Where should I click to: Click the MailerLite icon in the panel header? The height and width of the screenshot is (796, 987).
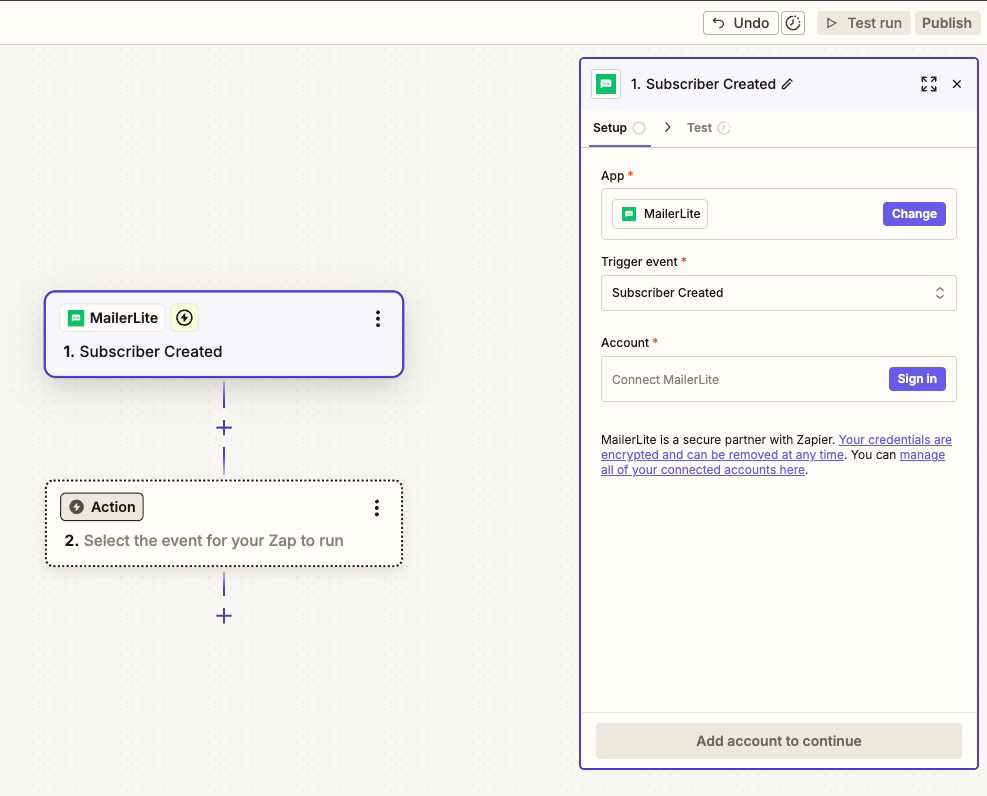tap(605, 84)
